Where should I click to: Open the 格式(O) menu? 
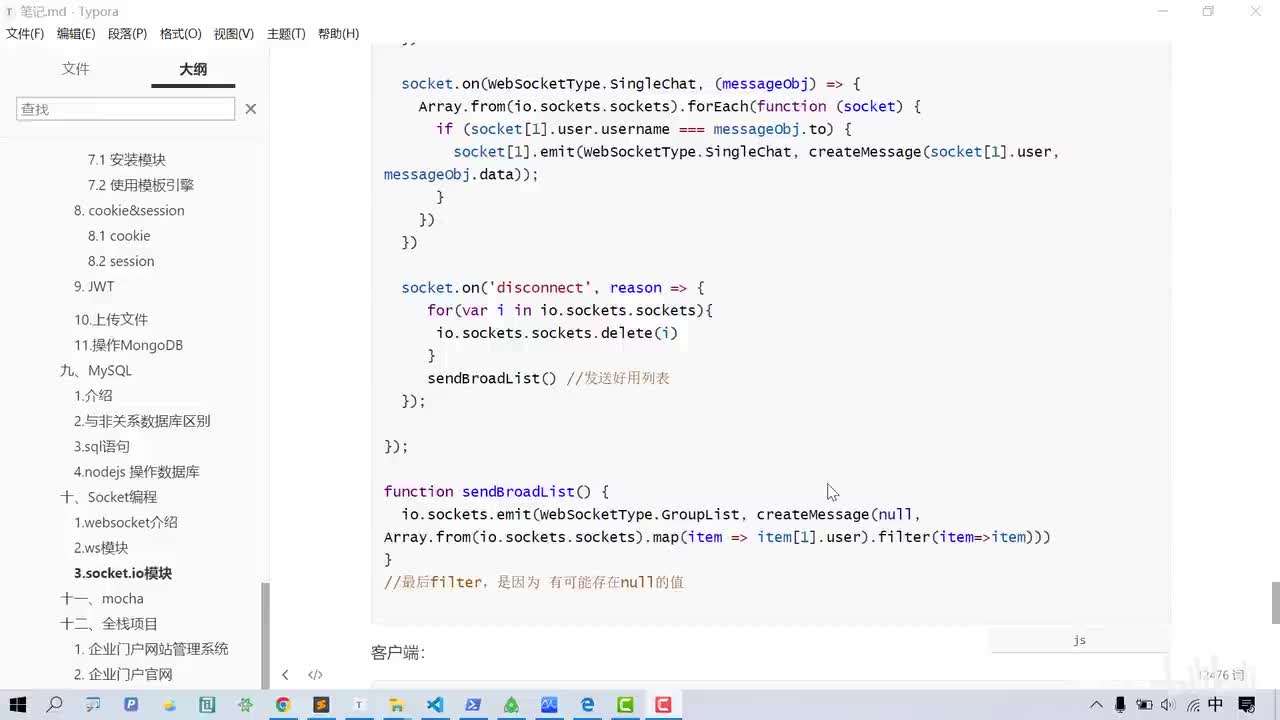[180, 34]
